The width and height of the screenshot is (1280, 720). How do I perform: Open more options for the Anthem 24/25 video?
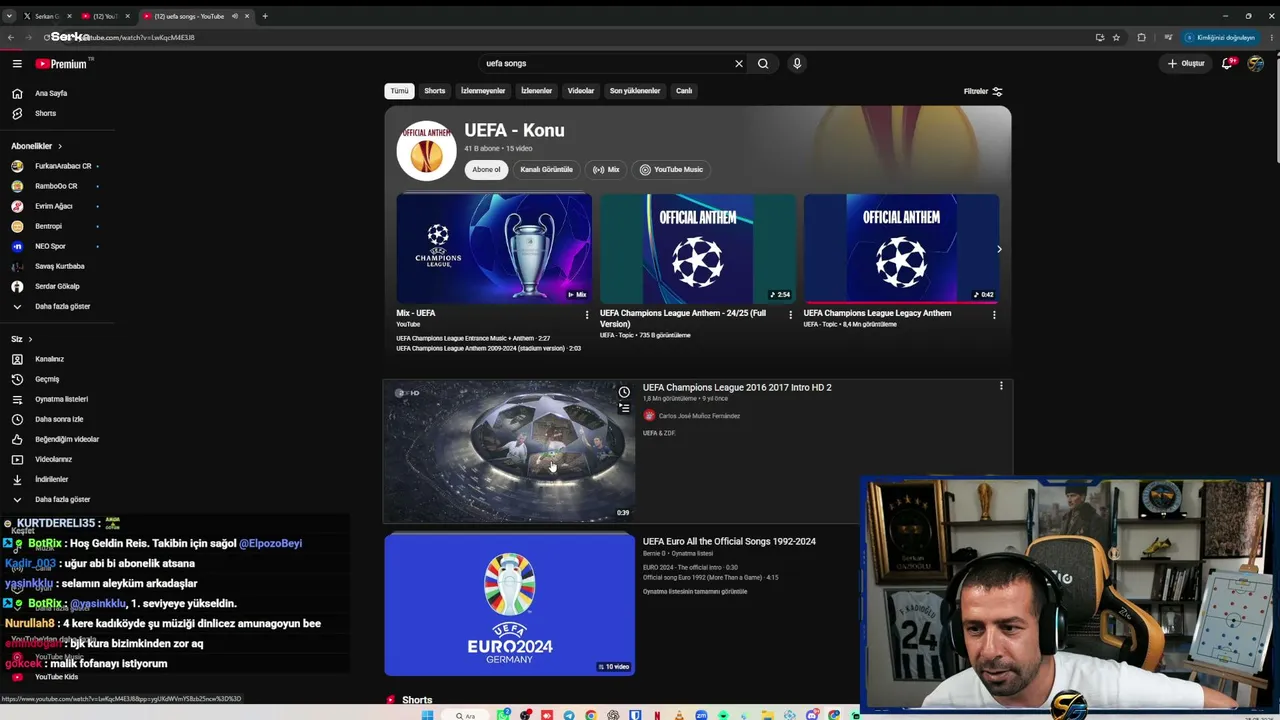coord(790,314)
